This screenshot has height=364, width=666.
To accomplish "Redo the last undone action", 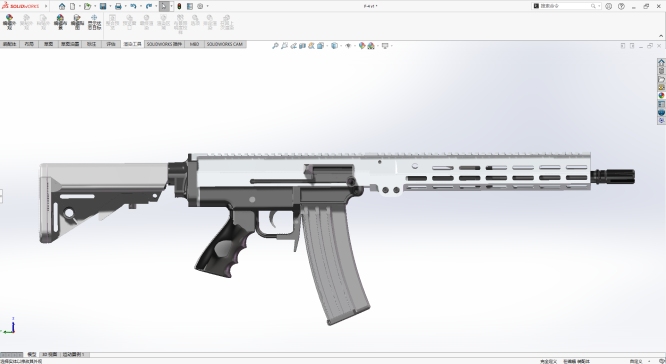I will click(x=149, y=6).
